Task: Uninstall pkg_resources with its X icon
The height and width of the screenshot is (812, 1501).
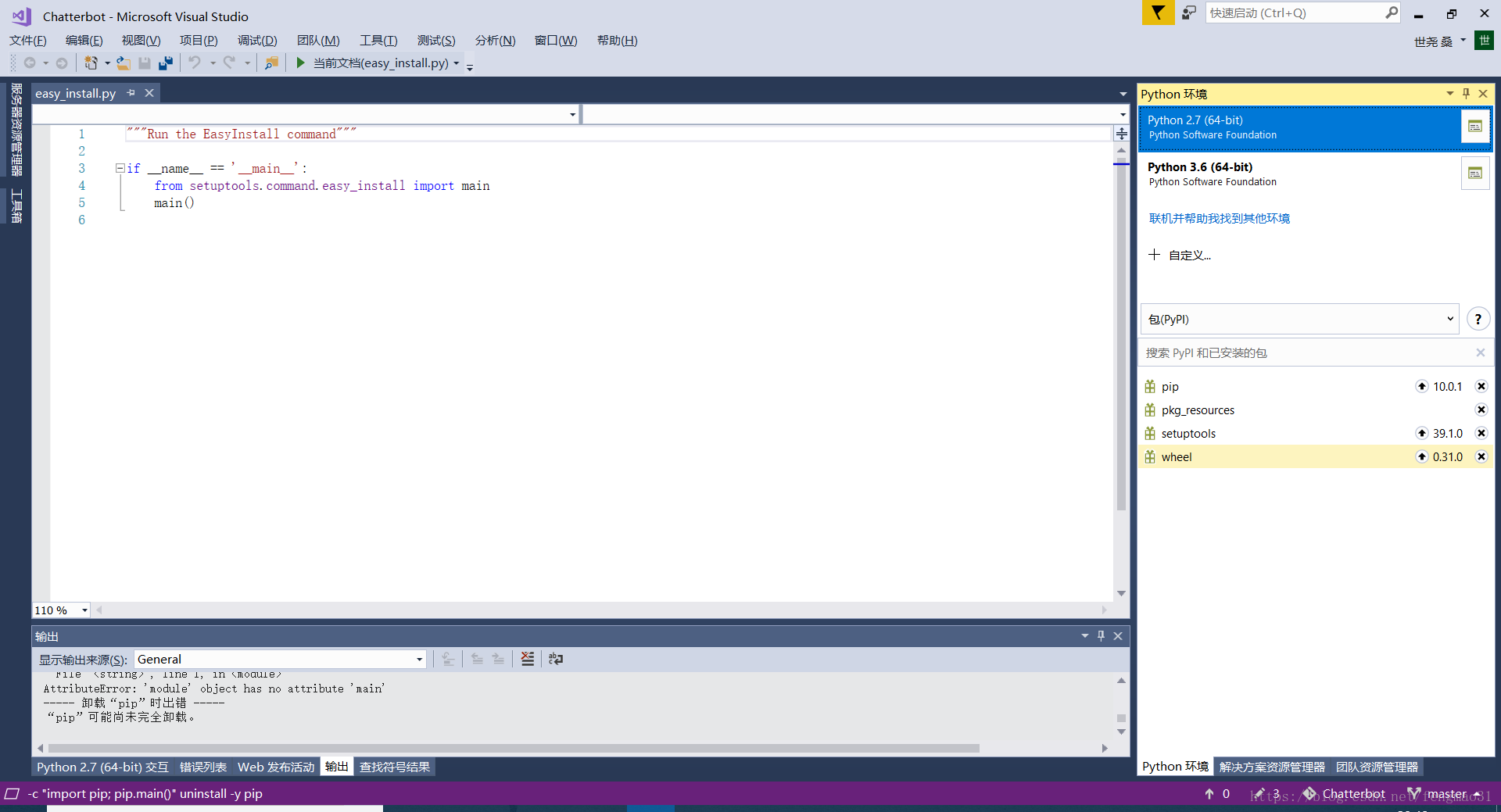Action: point(1481,410)
